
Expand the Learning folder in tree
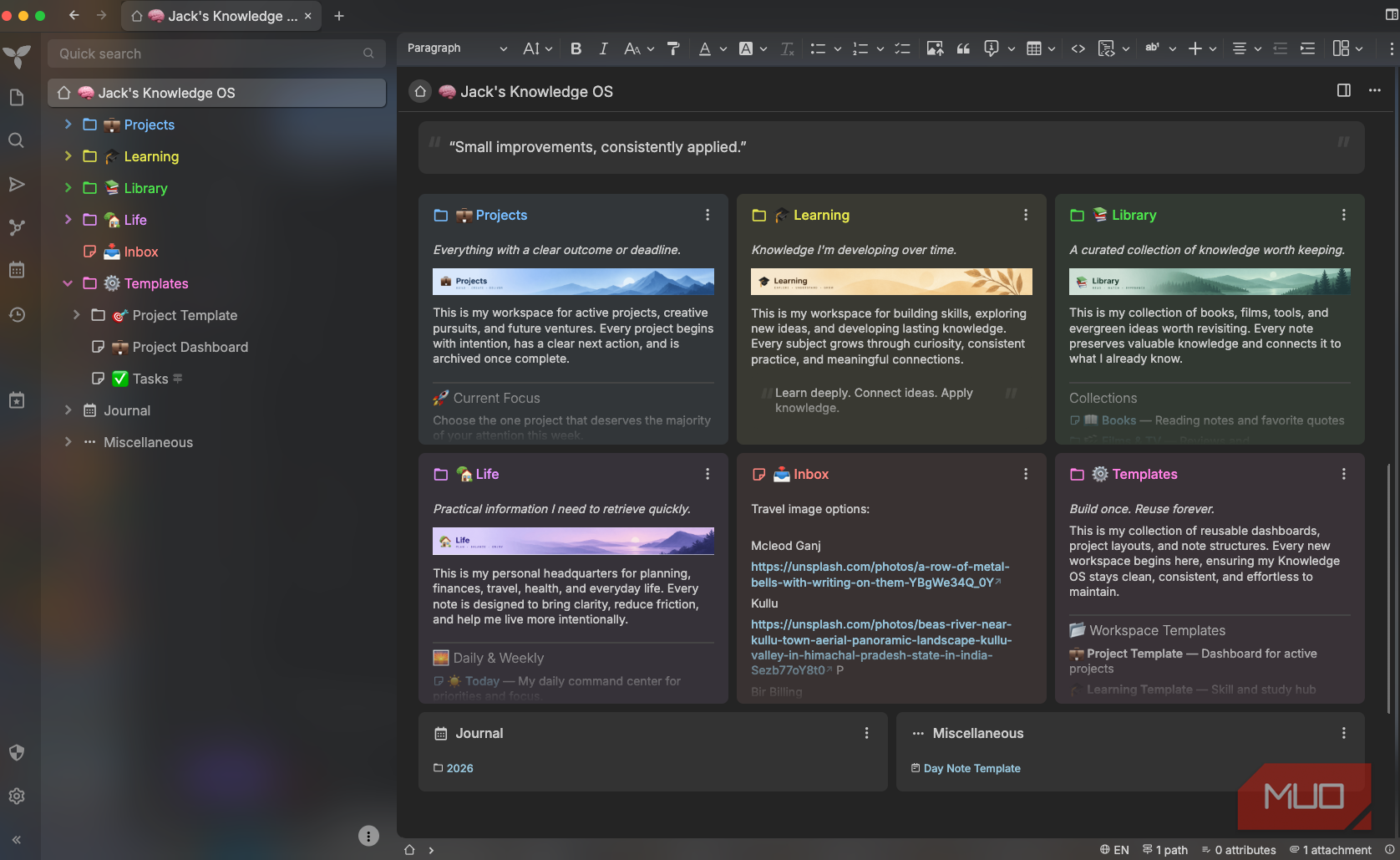tap(68, 156)
